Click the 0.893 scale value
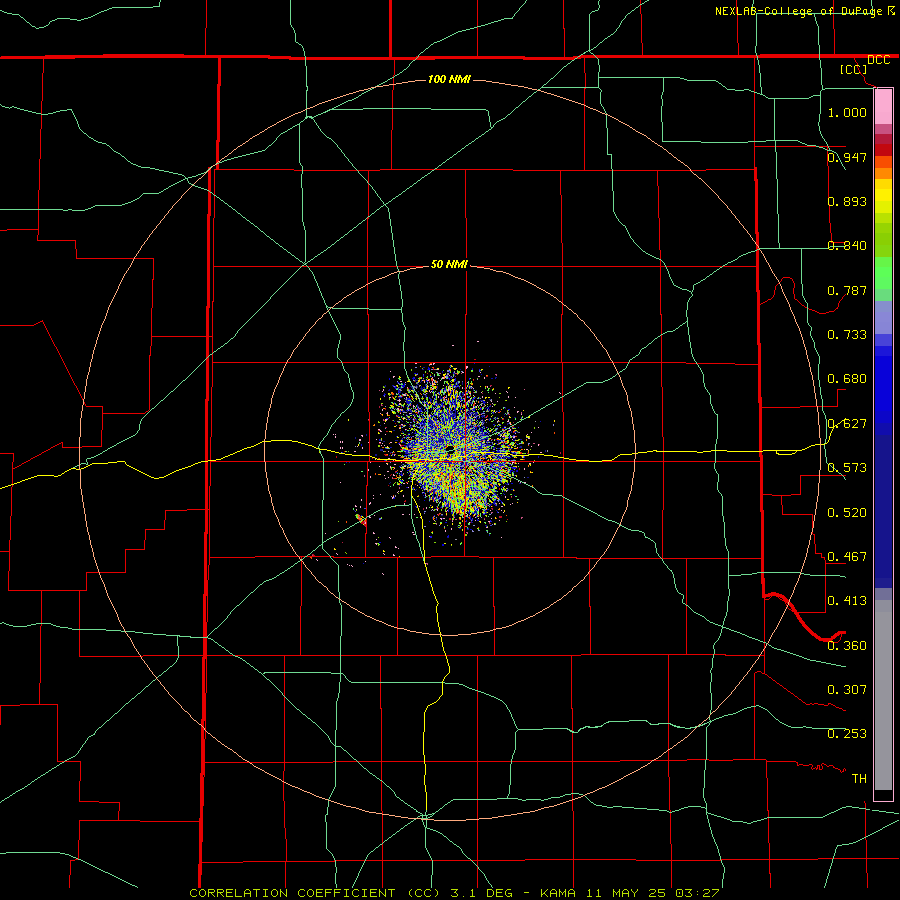Viewport: 900px width, 900px height. tap(847, 201)
